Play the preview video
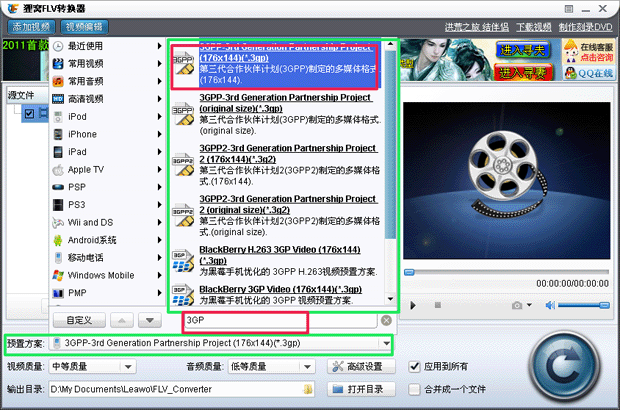The width and height of the screenshot is (620, 410). tap(412, 305)
